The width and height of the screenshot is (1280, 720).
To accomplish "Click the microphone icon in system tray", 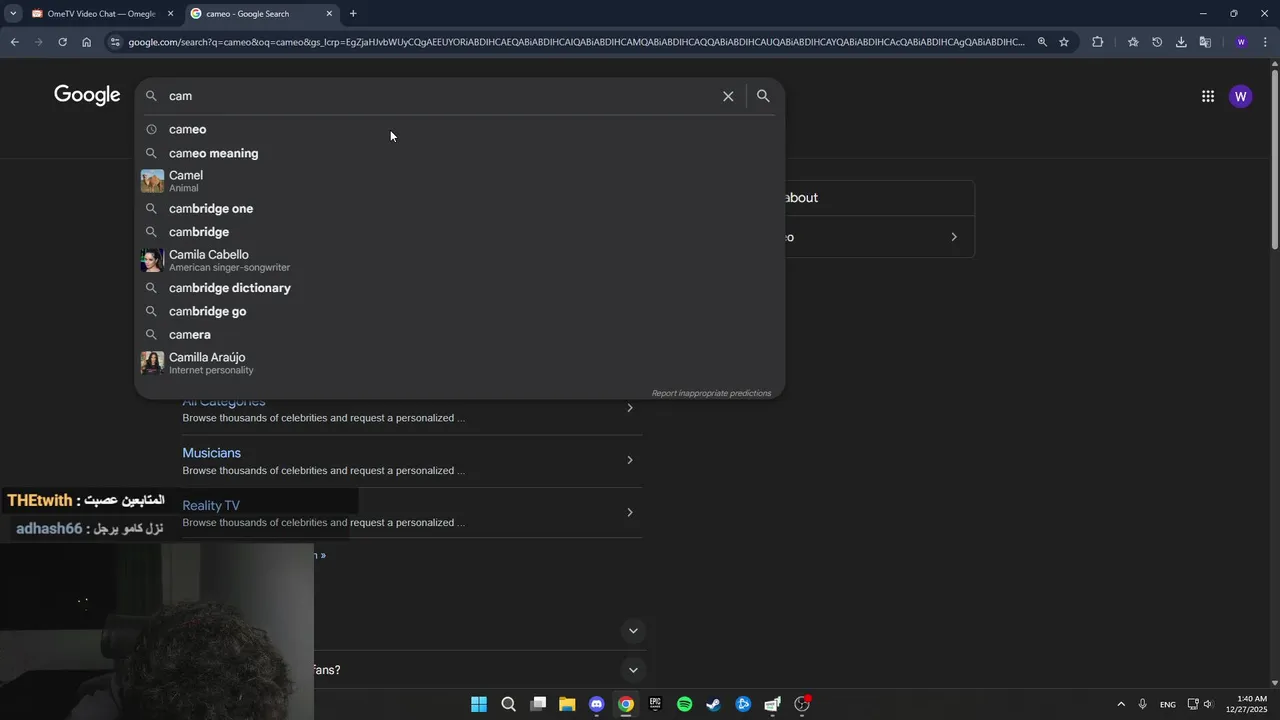I will point(1142,704).
